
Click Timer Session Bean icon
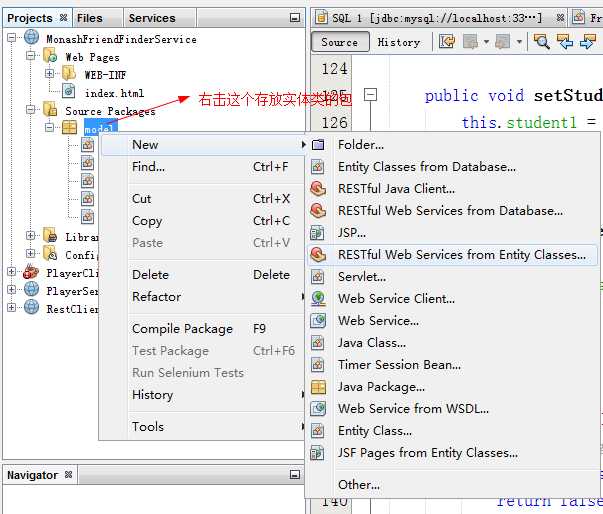click(318, 364)
